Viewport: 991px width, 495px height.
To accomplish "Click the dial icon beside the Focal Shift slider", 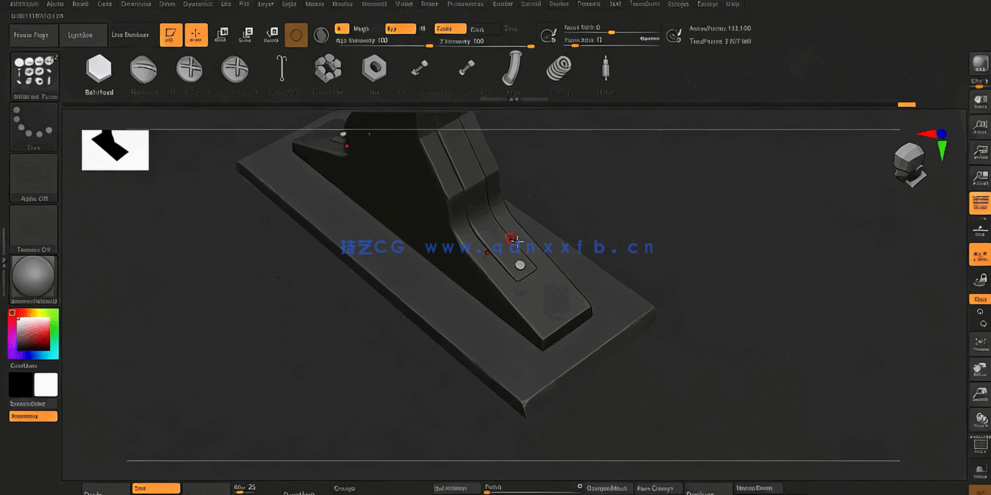I will point(547,35).
